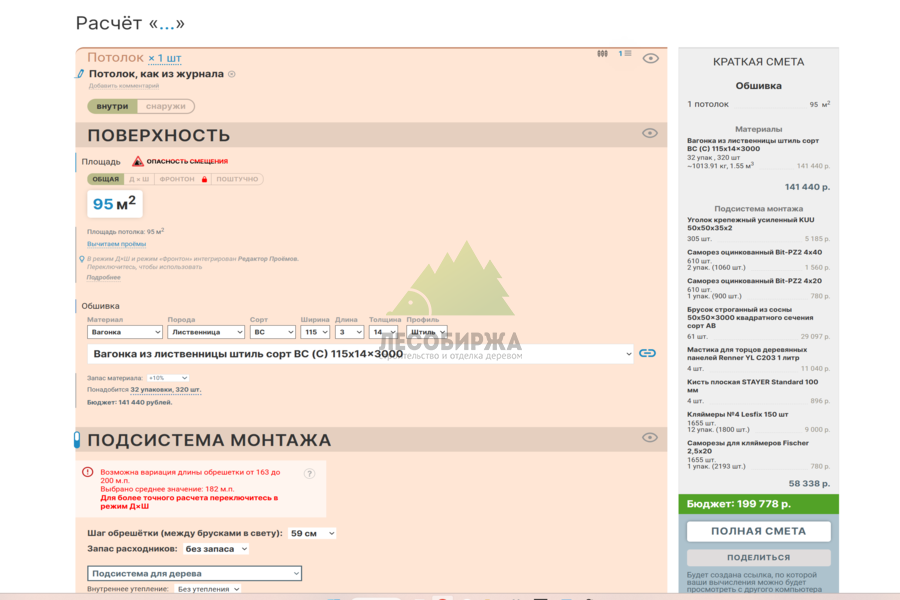Click the 'ПОЛНАЯ СМЕТА' button

pos(758,531)
